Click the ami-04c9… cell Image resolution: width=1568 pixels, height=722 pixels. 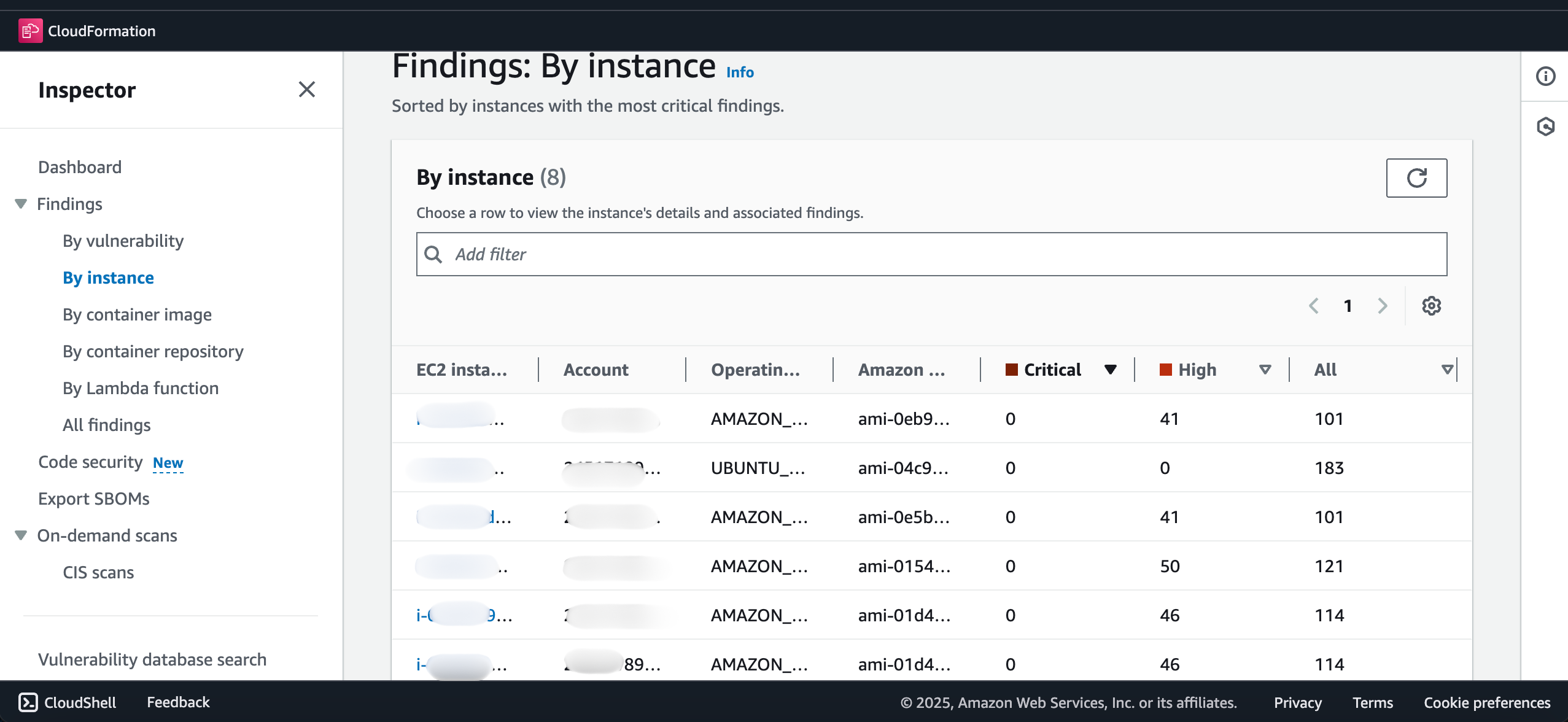pyautogui.click(x=904, y=468)
